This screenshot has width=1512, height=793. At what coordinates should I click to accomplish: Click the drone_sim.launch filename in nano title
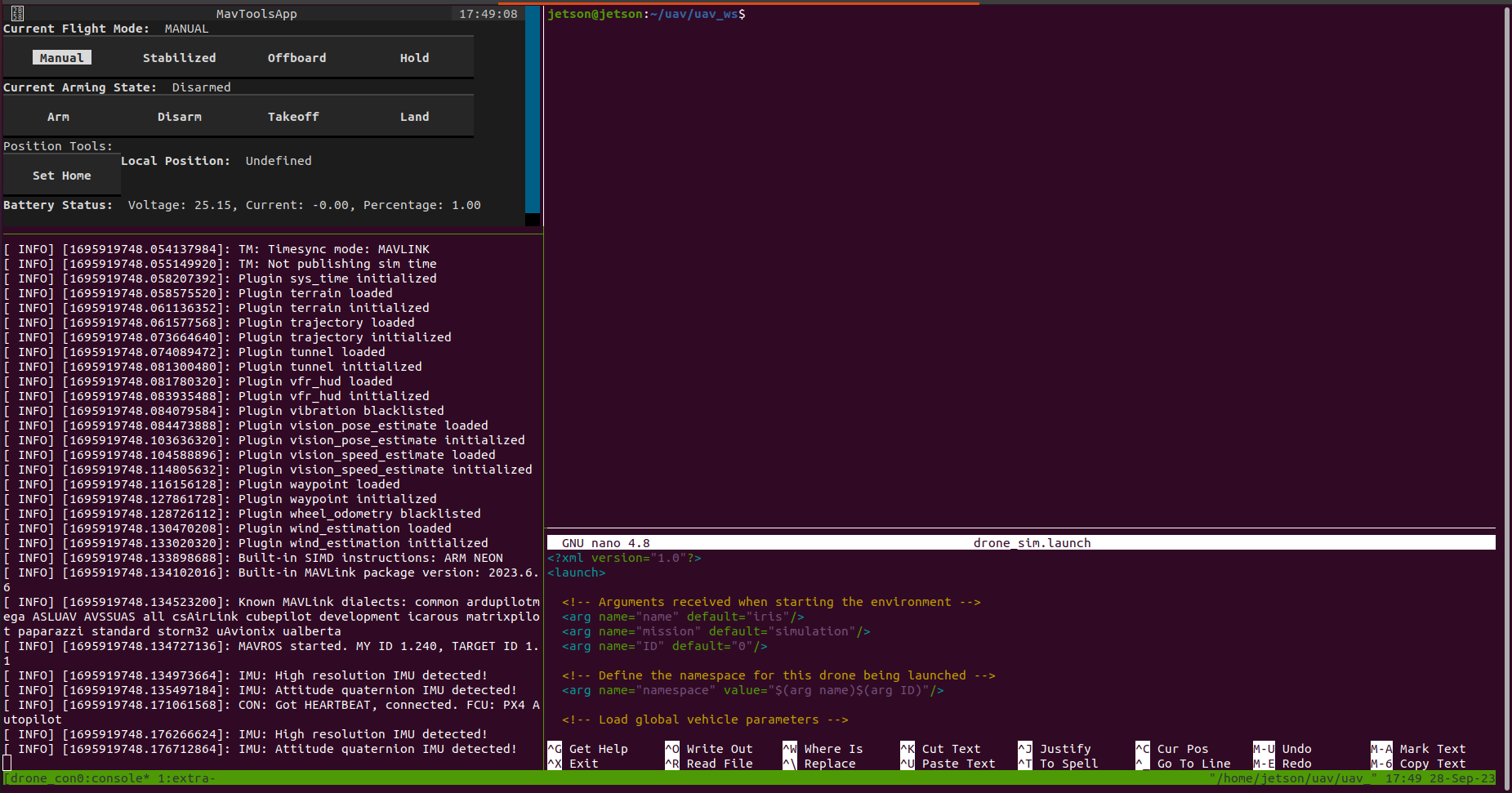click(x=1033, y=543)
